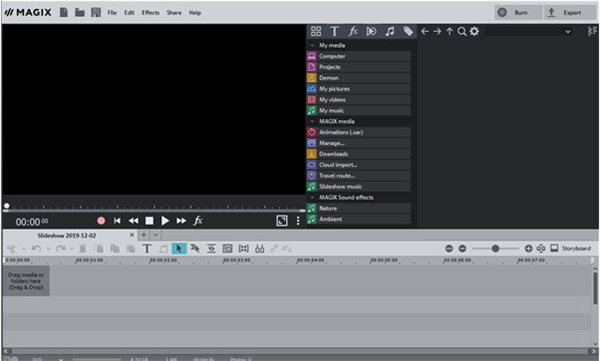The image size is (600, 361).
Task: Add a new slideshow tab with plus
Action: [x=144, y=235]
